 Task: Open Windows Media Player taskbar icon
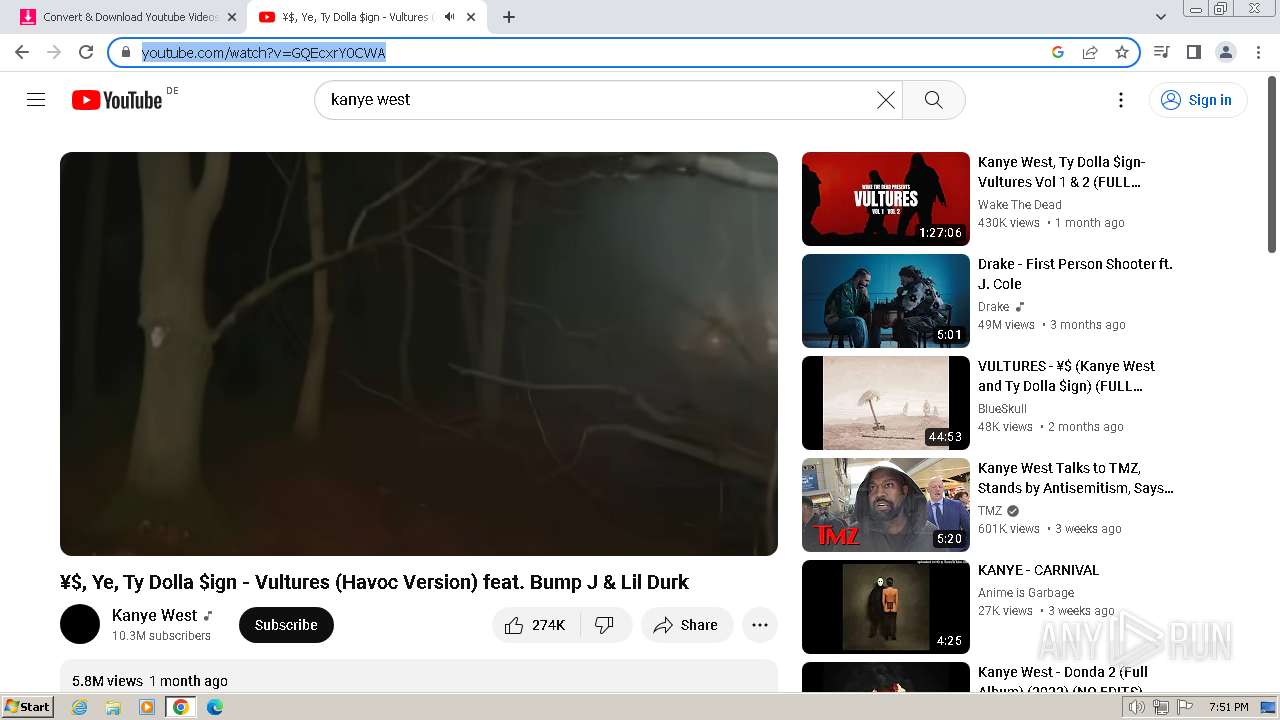[x=147, y=707]
